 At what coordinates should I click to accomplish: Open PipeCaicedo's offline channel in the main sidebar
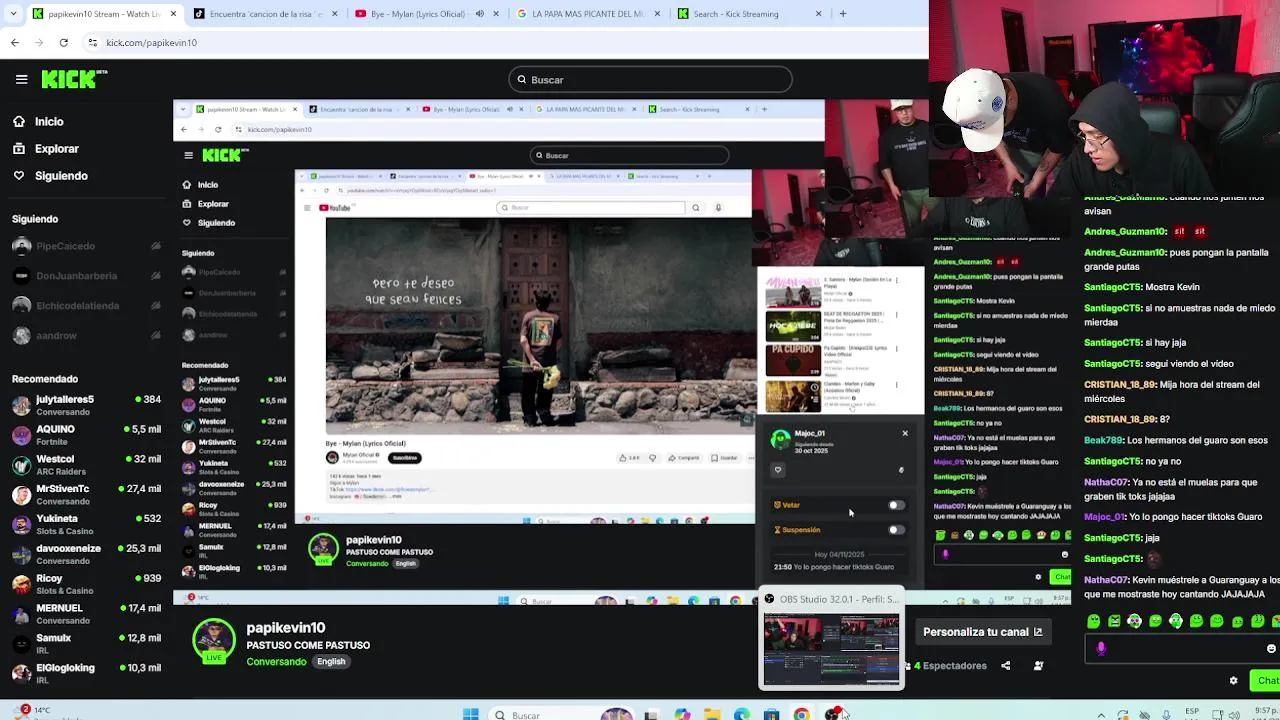(85, 246)
